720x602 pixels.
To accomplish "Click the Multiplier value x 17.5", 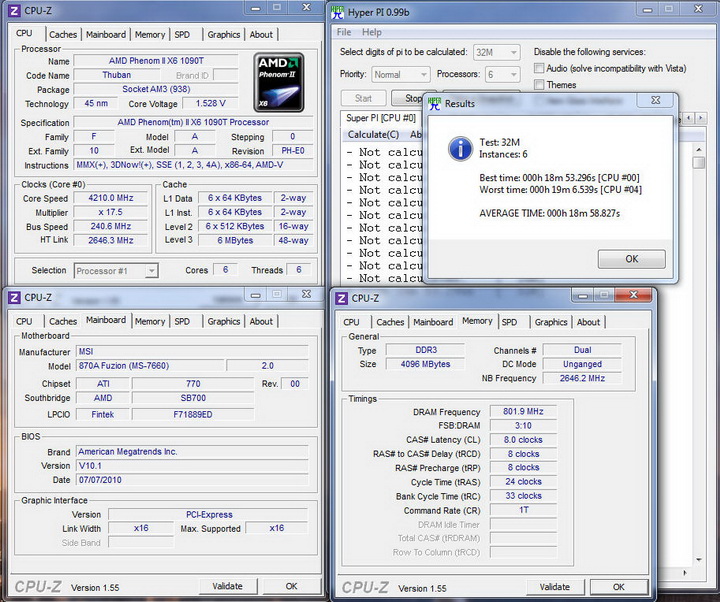I will coord(111,212).
